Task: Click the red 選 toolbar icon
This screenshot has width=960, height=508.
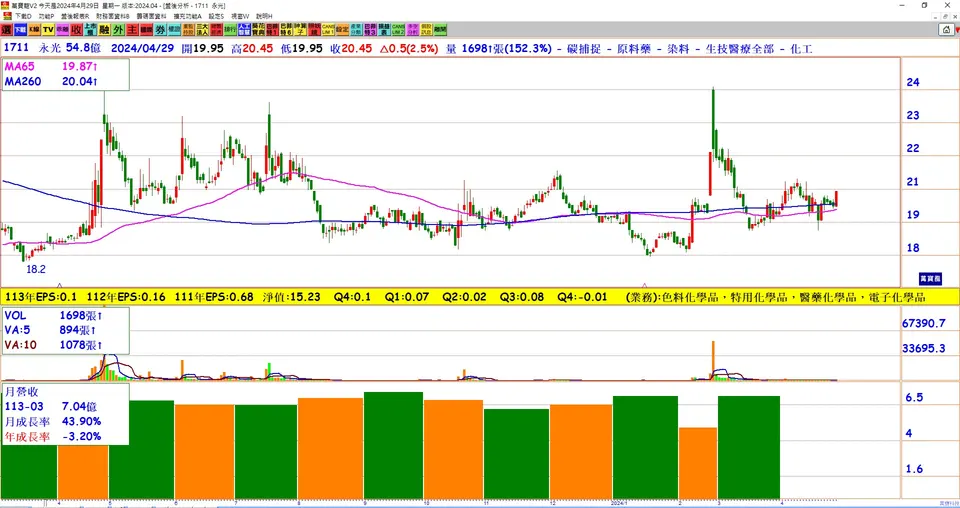Action: (x=6, y=29)
